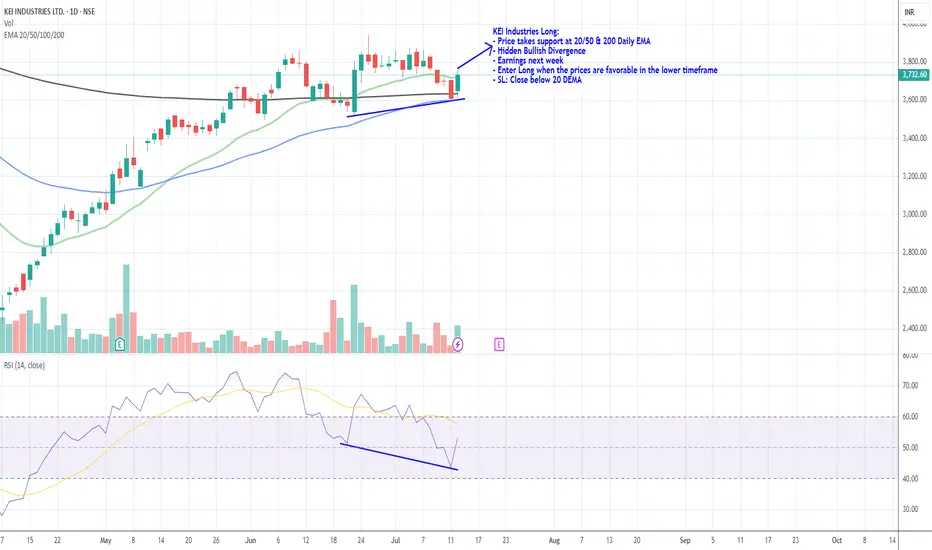932x550 pixels.
Task: Click the 24 date label on the time axis
Action: coord(361,540)
